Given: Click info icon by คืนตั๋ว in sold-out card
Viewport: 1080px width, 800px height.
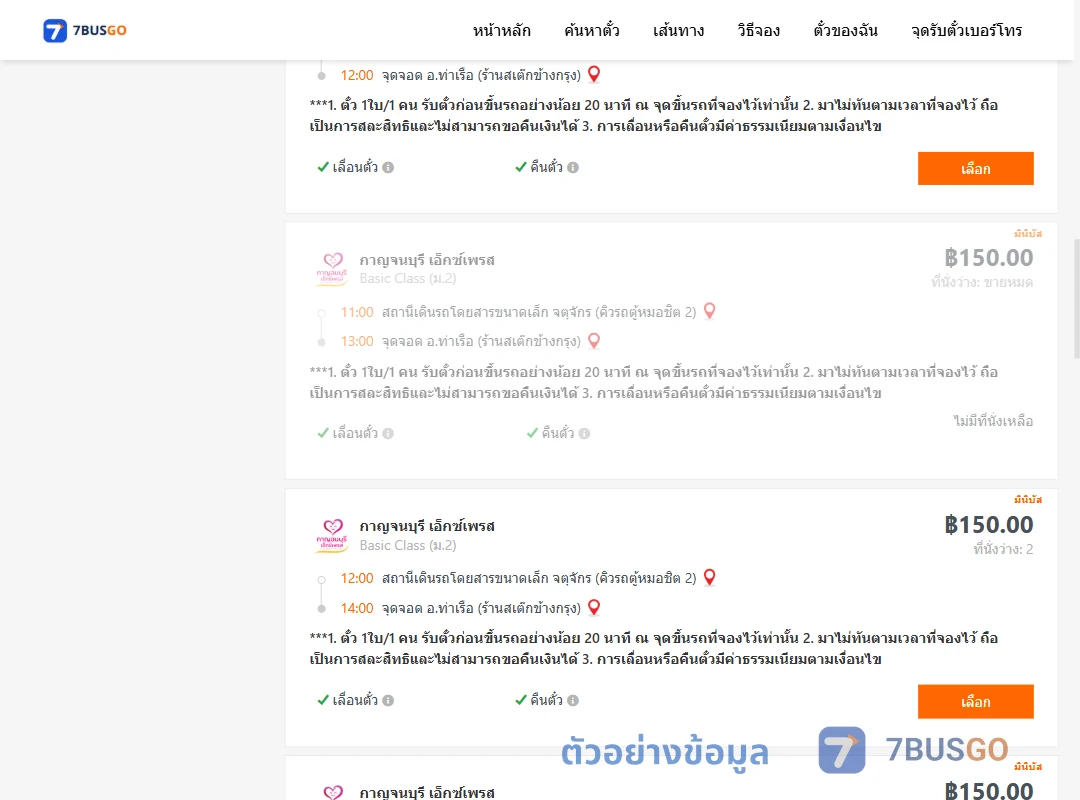Looking at the screenshot, I should (x=584, y=433).
